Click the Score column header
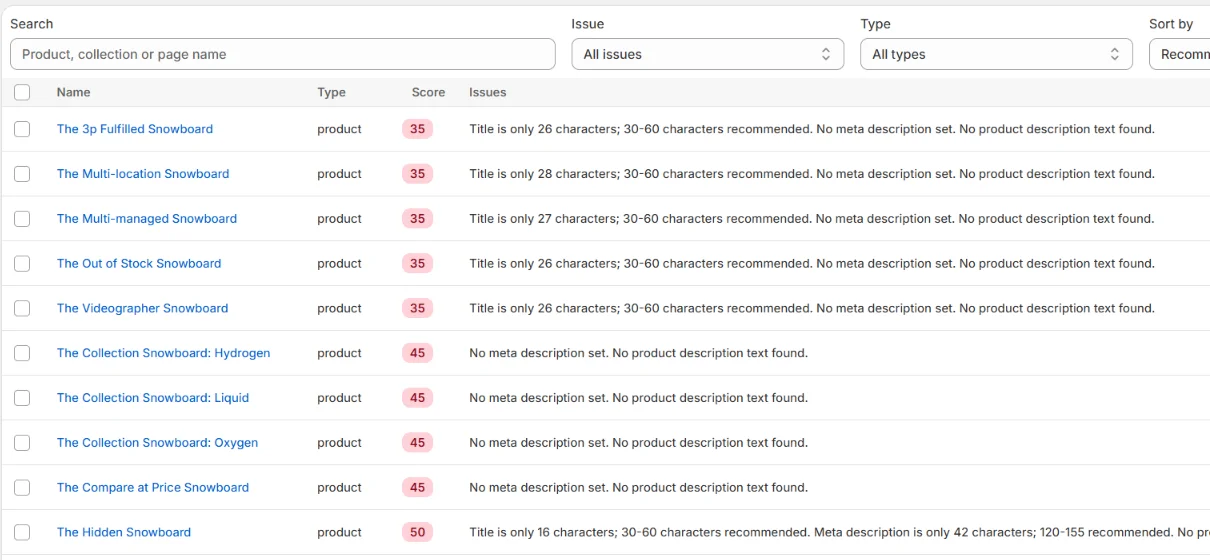The height and width of the screenshot is (560, 1210). coord(428,92)
